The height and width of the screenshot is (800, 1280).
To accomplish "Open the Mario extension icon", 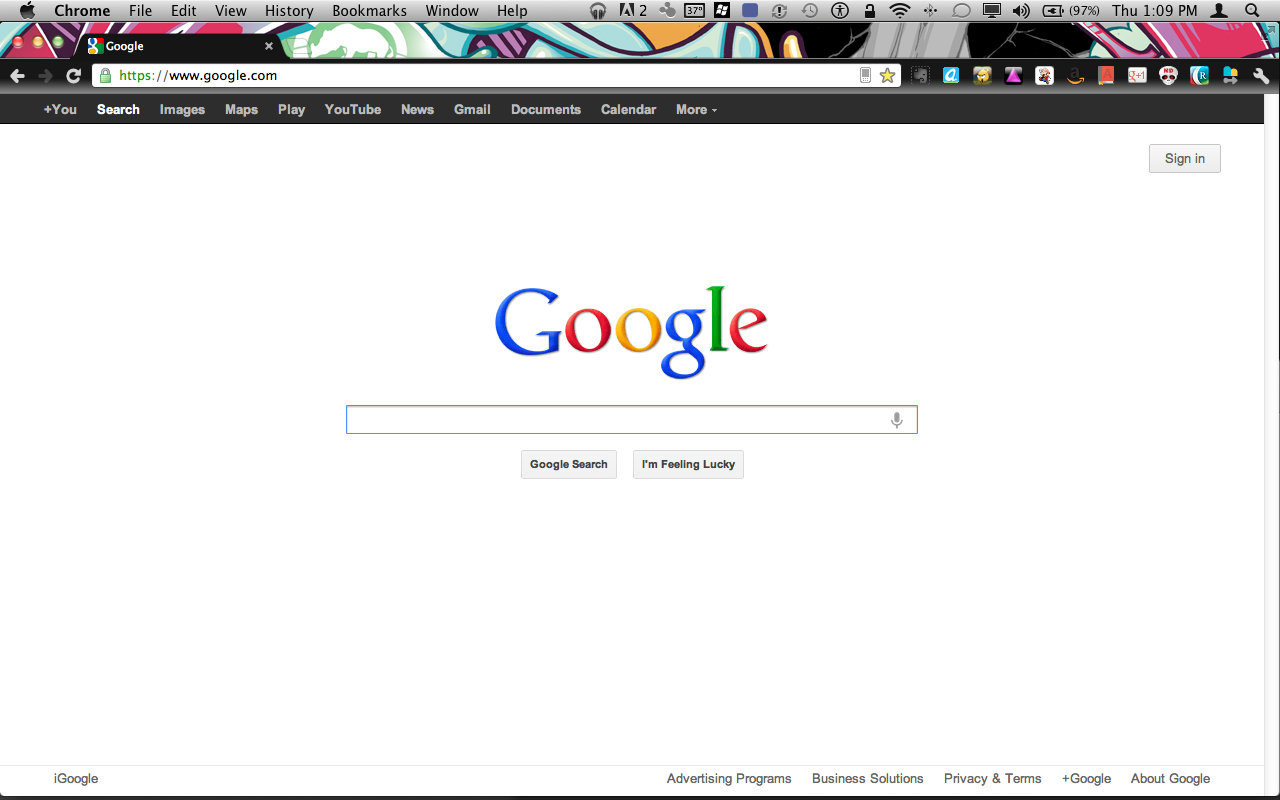I will 1044,75.
